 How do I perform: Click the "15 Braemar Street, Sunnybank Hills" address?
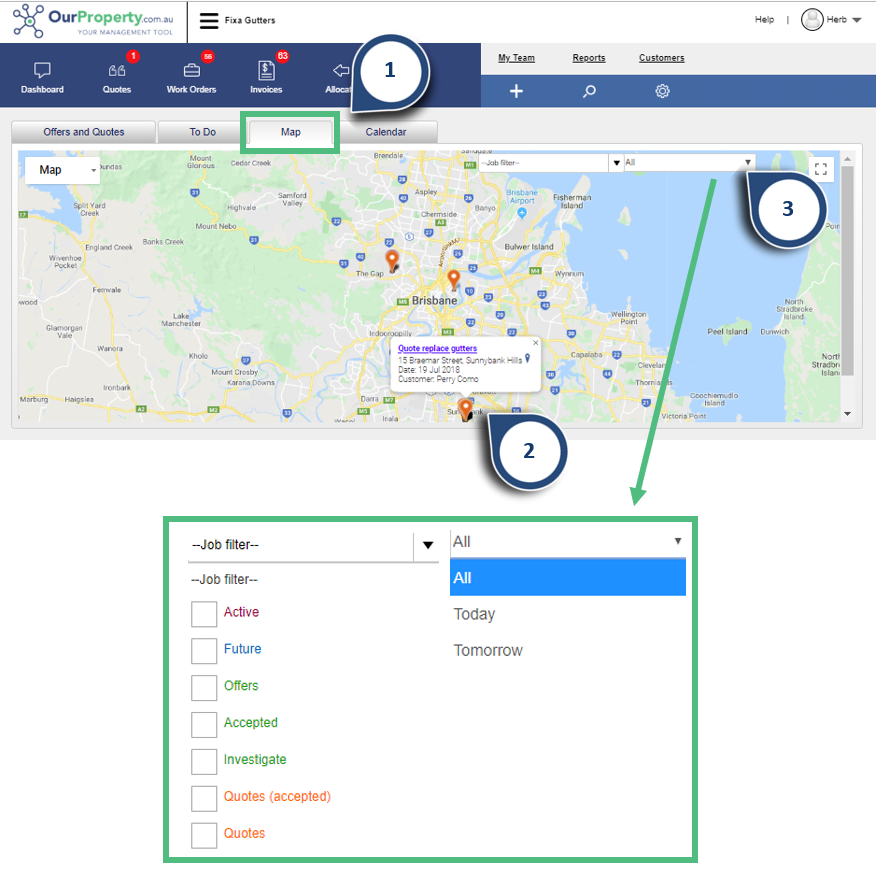click(460, 361)
